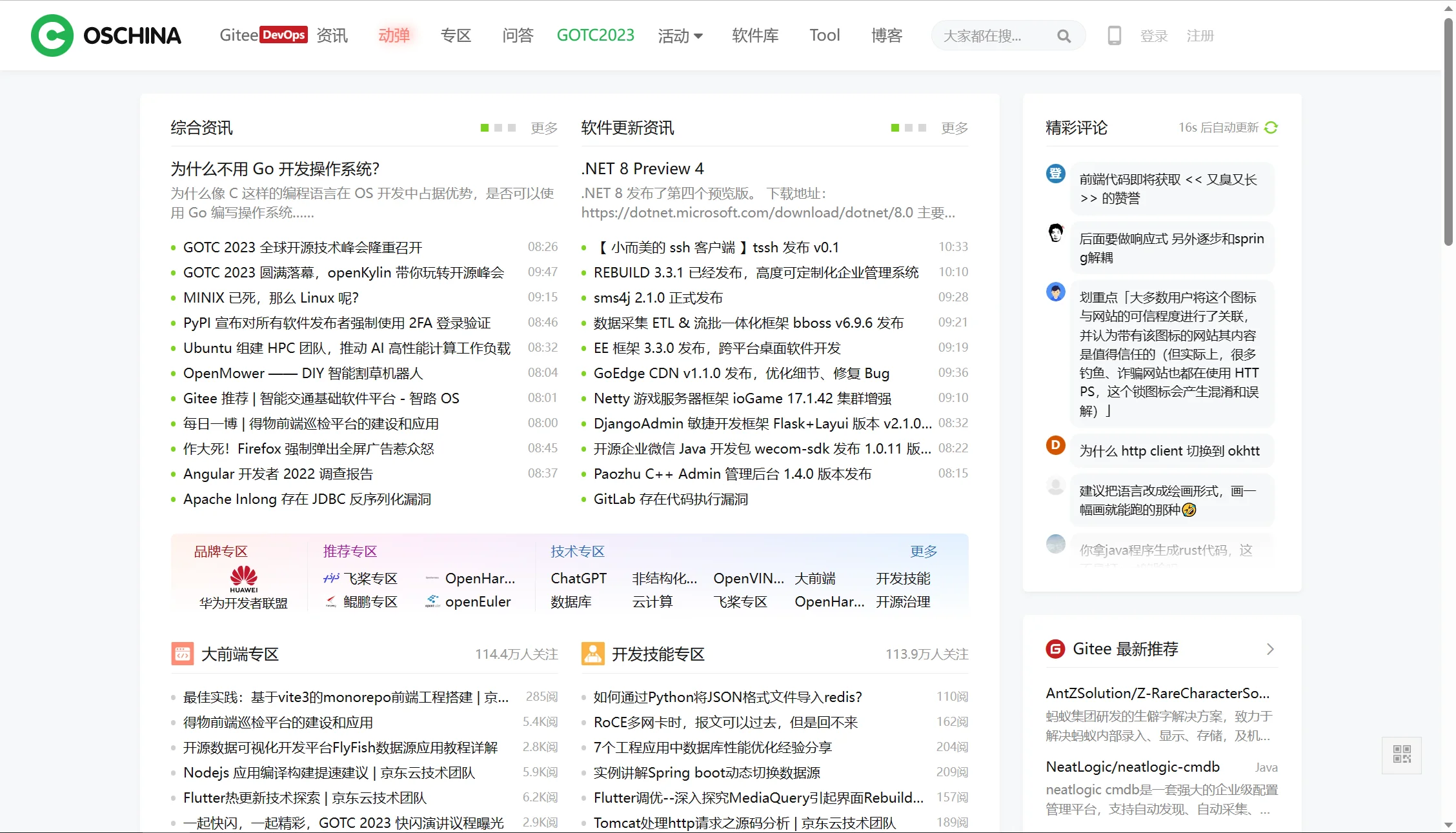This screenshot has height=833, width=1456.
Task: Click the 注册 link
Action: tap(1200, 36)
